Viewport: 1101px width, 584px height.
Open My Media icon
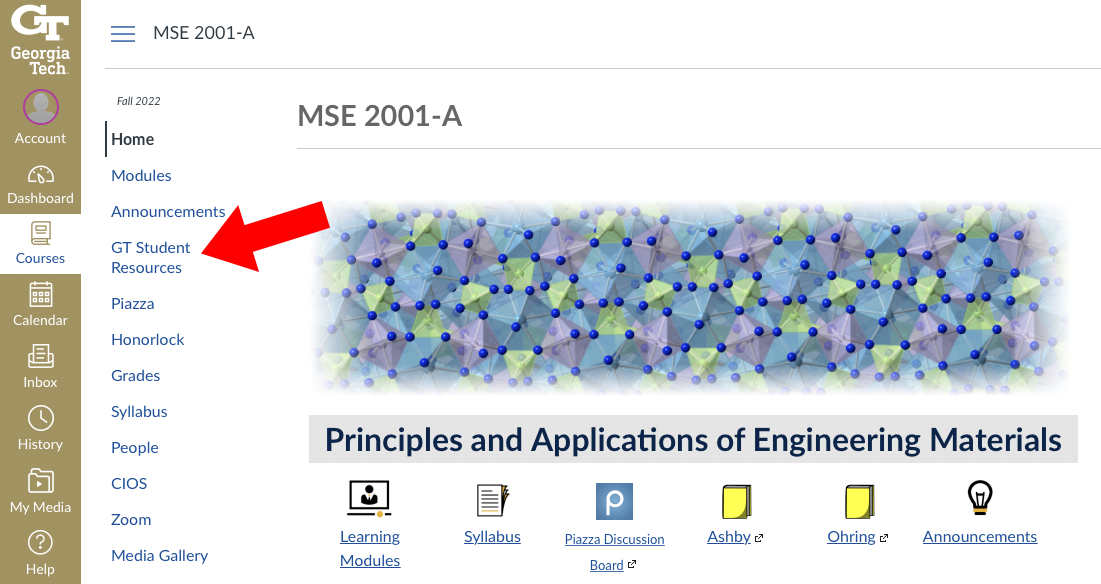pos(40,480)
